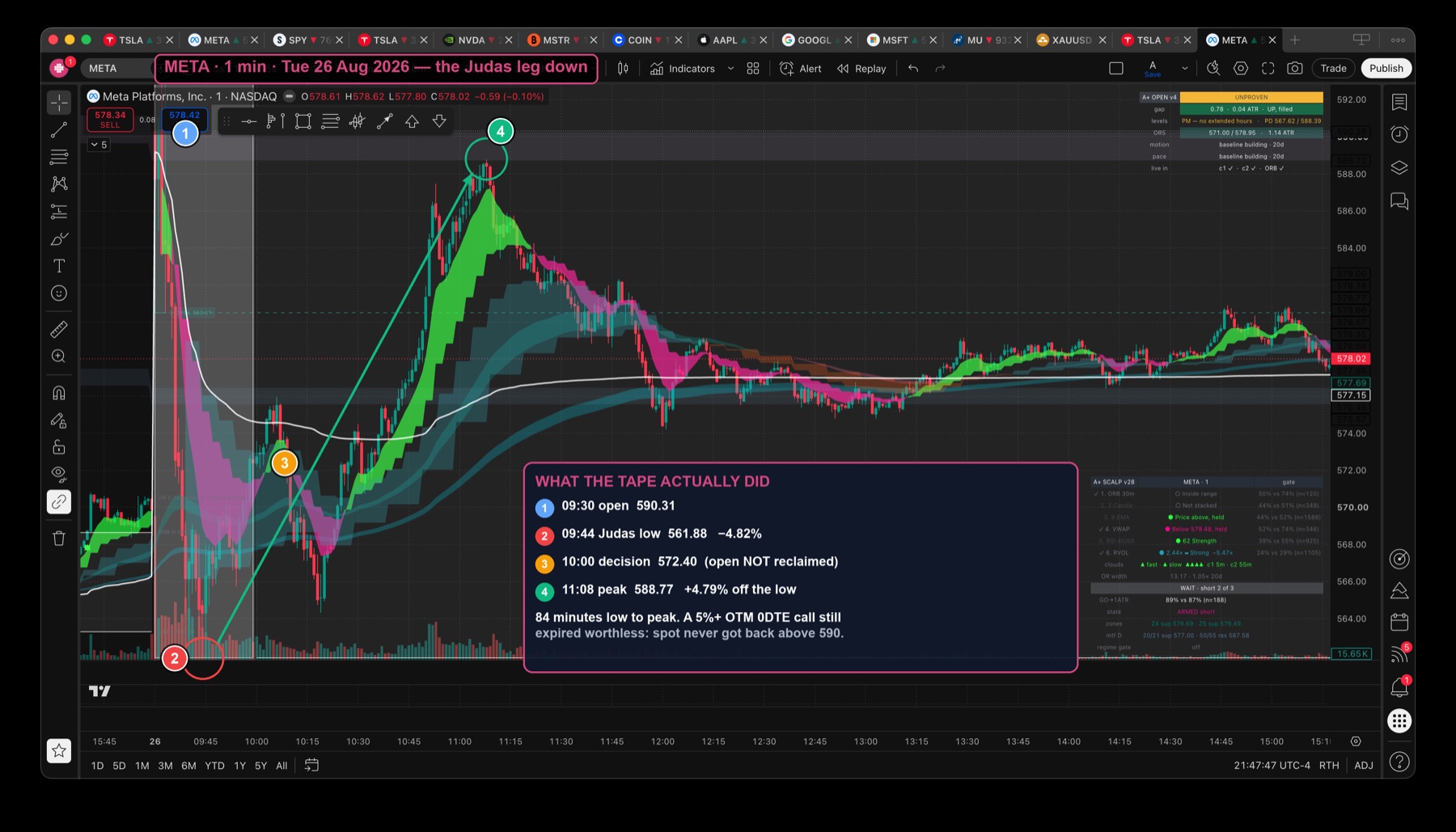This screenshot has height=832, width=1456.
Task: Add a new tab with plus button
Action: (1295, 40)
